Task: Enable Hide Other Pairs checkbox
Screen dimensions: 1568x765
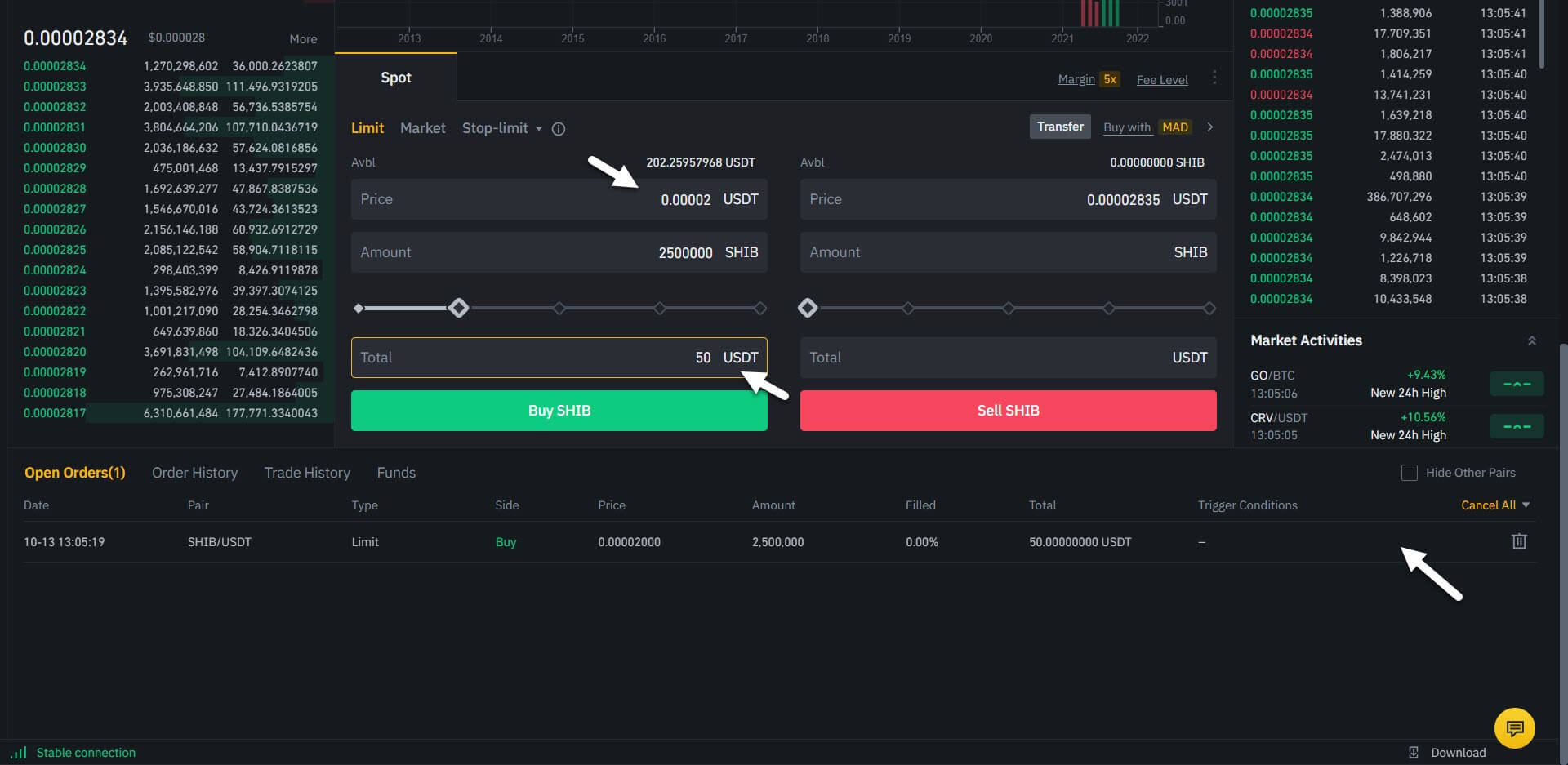Action: 1410,473
